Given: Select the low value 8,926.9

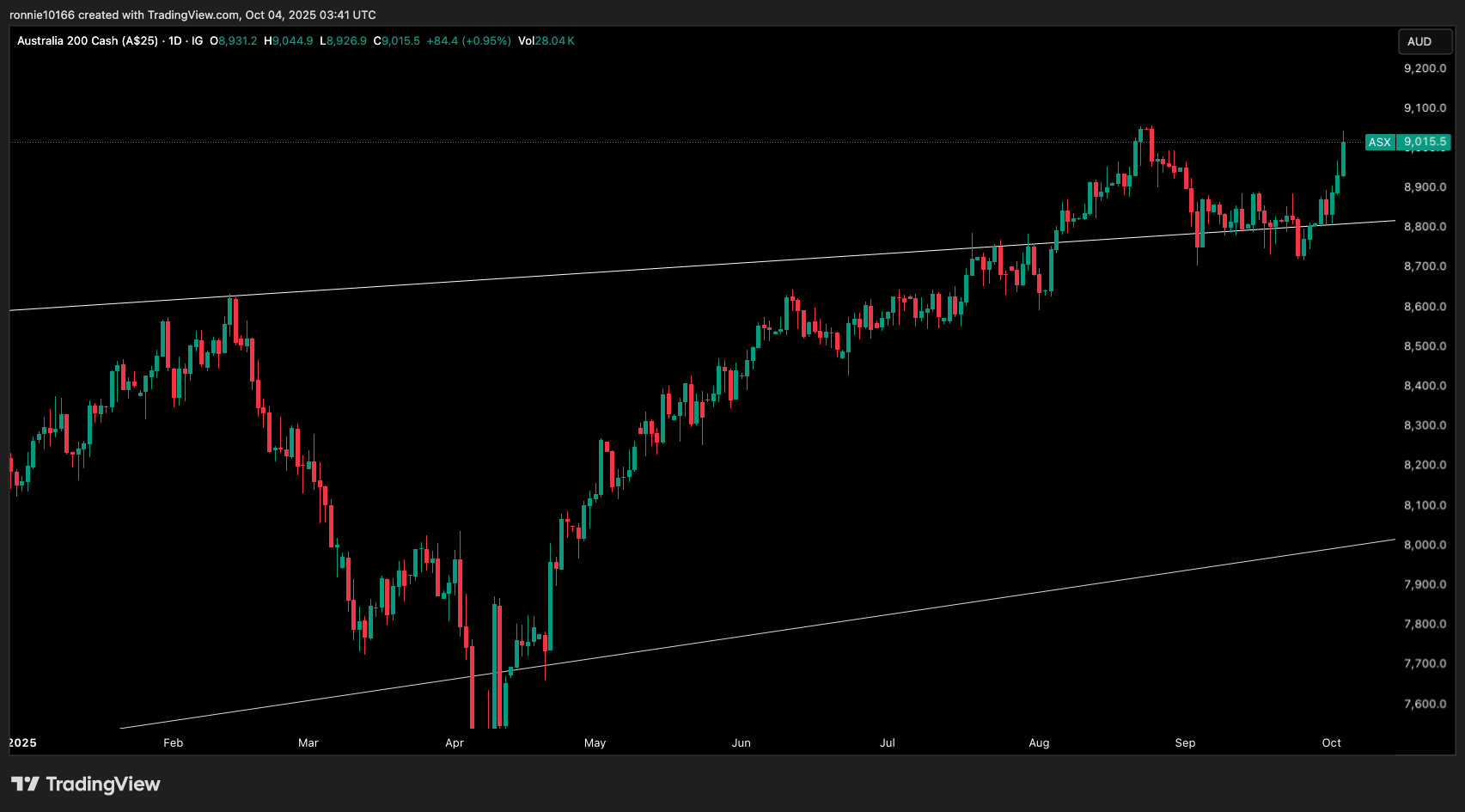Looking at the screenshot, I should point(347,41).
